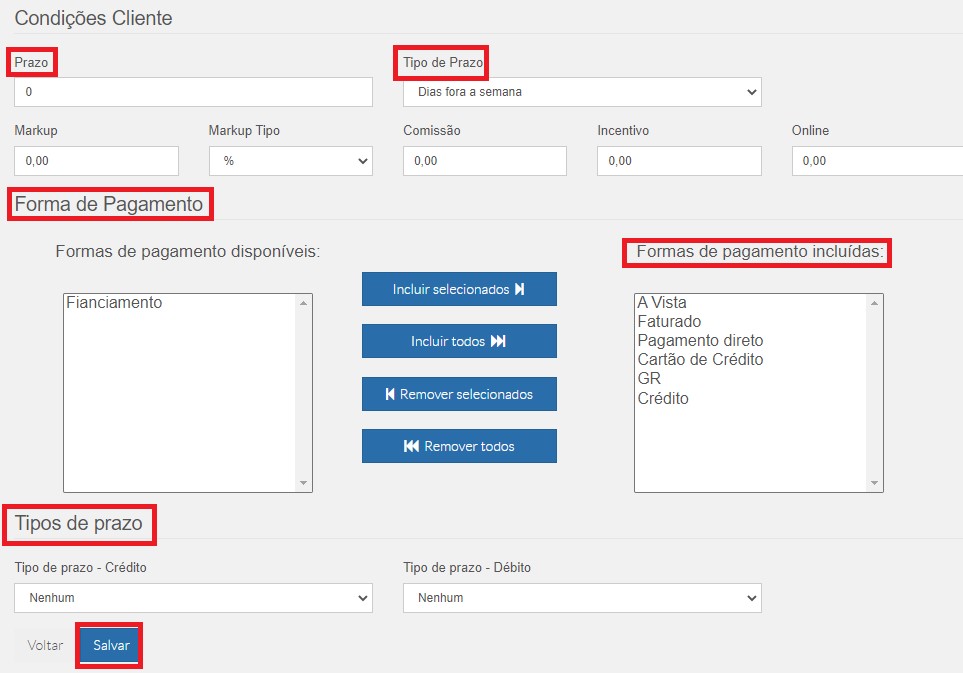This screenshot has width=963, height=673.
Task: Click the Online input field
Action: coord(877,161)
